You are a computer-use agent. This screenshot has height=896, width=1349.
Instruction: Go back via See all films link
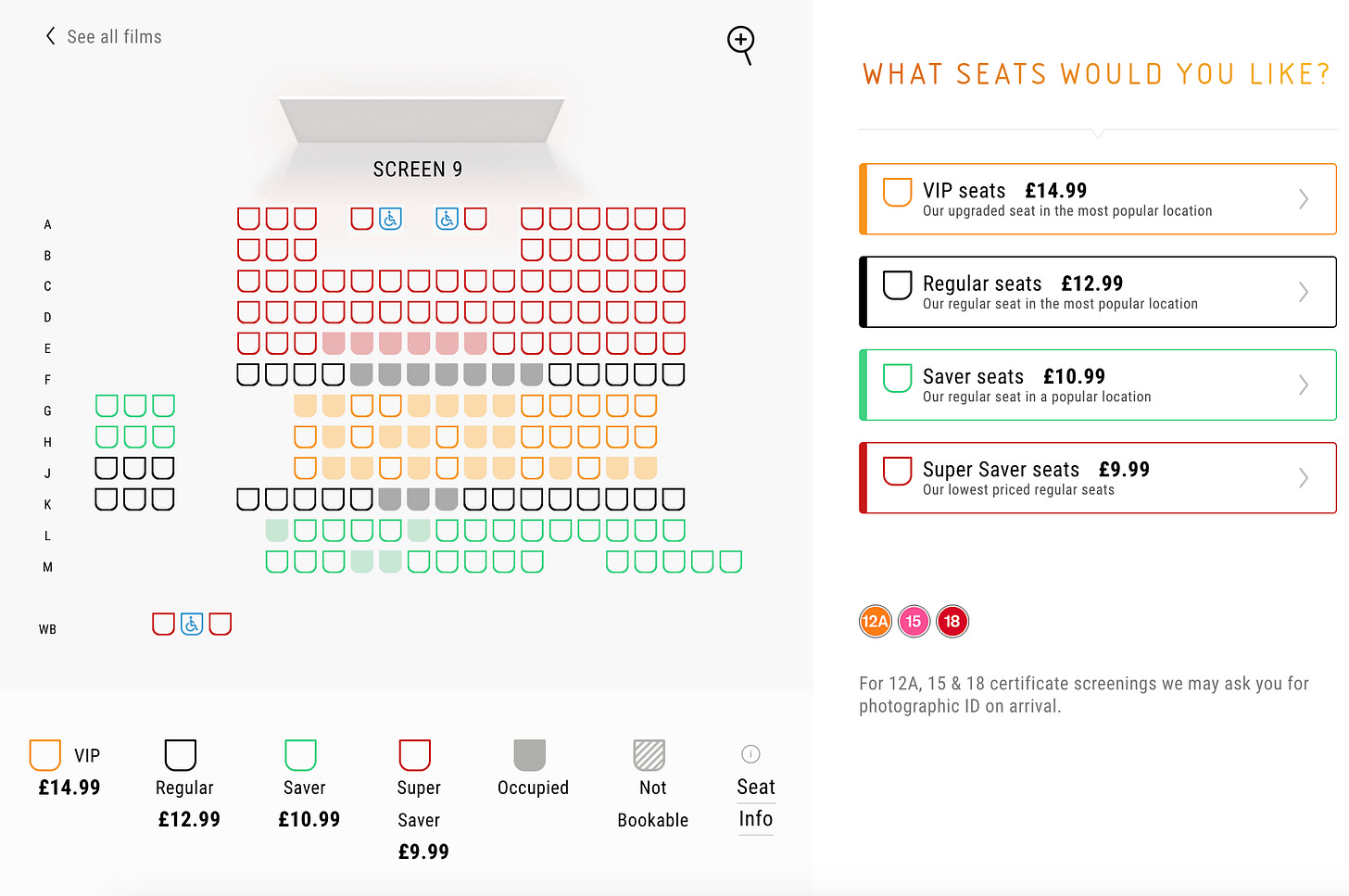tap(115, 37)
